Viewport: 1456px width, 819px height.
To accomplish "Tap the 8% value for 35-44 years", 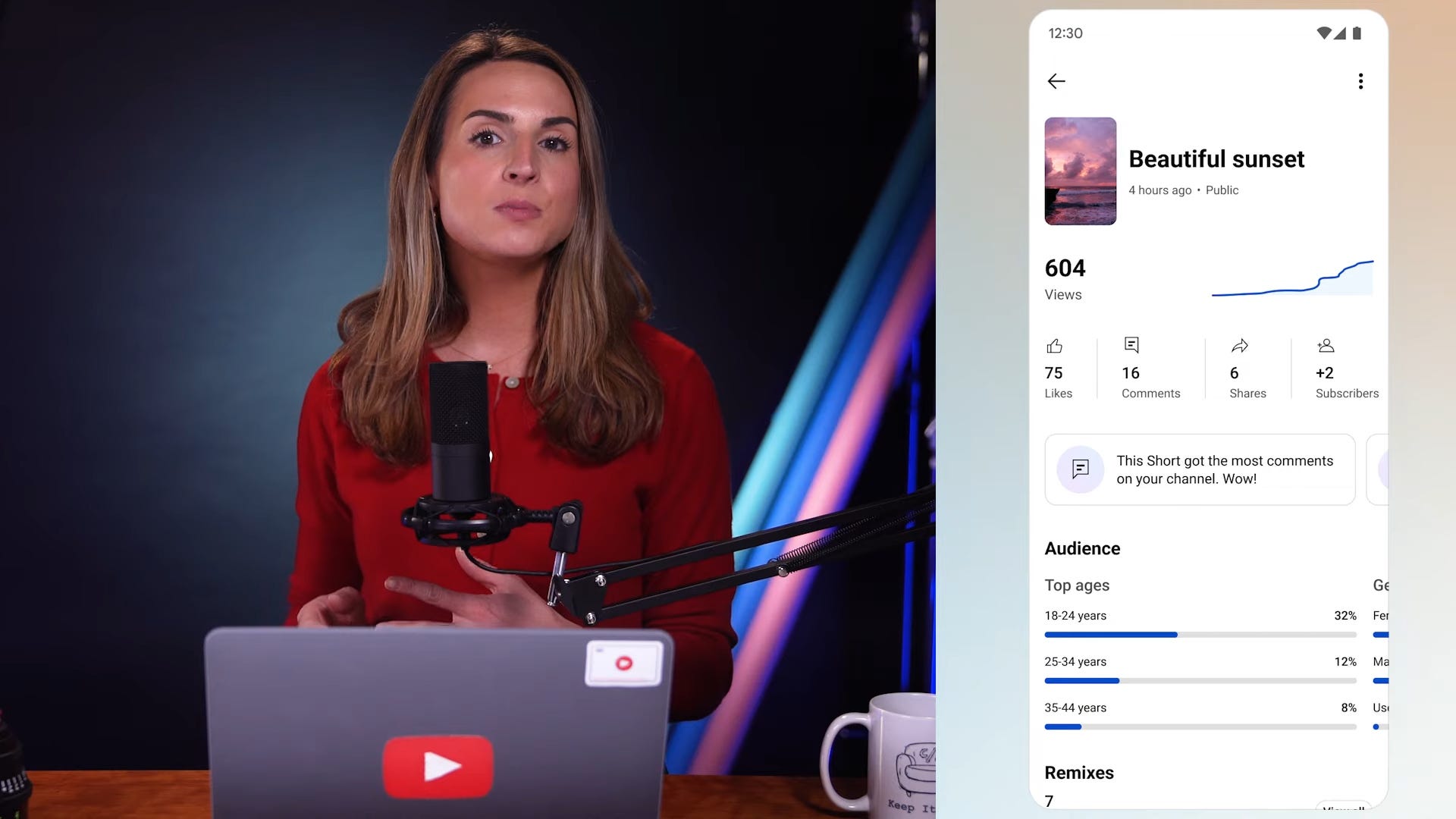I will coord(1348,708).
